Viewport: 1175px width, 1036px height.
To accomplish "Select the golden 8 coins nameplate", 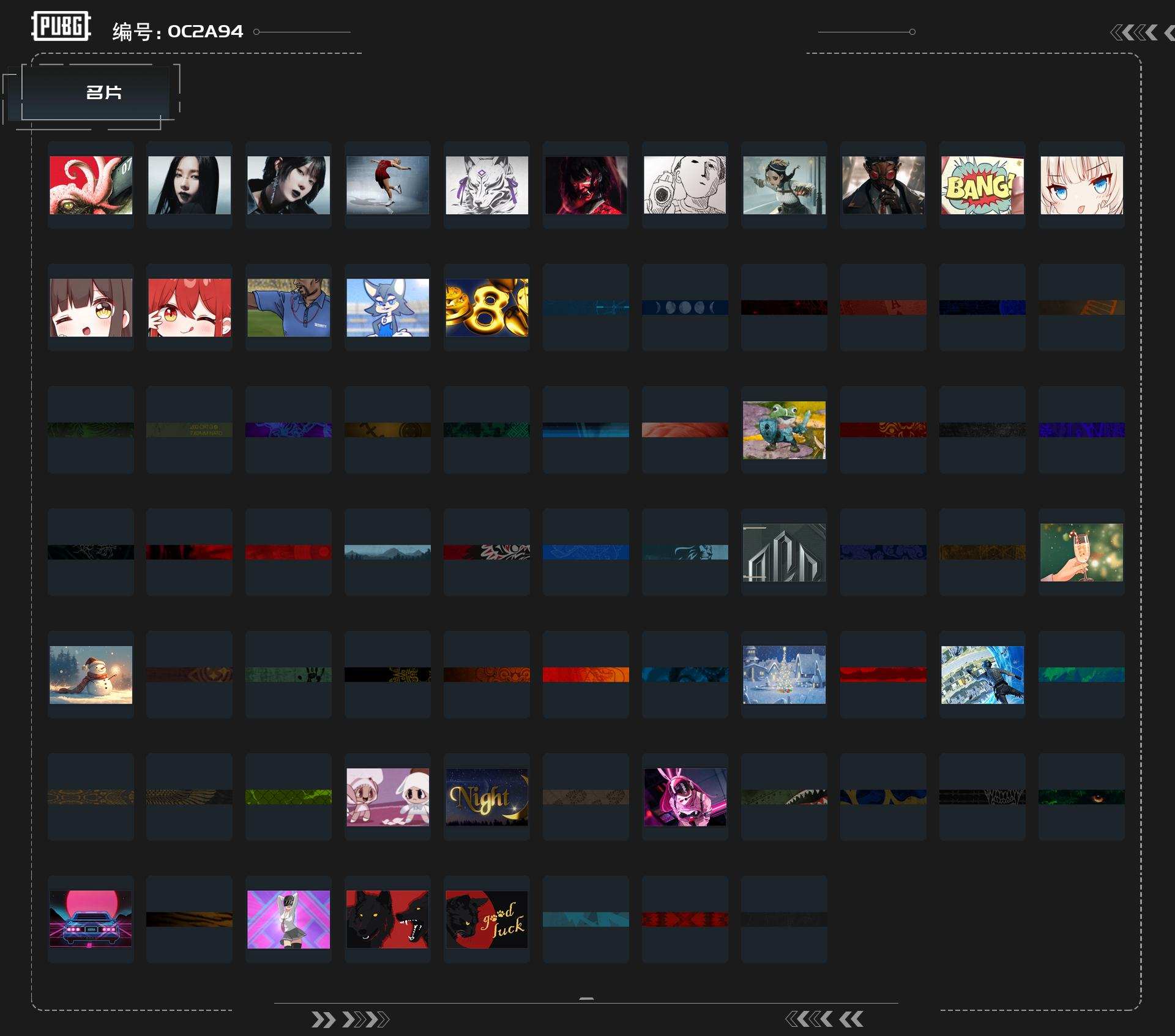I will [487, 307].
